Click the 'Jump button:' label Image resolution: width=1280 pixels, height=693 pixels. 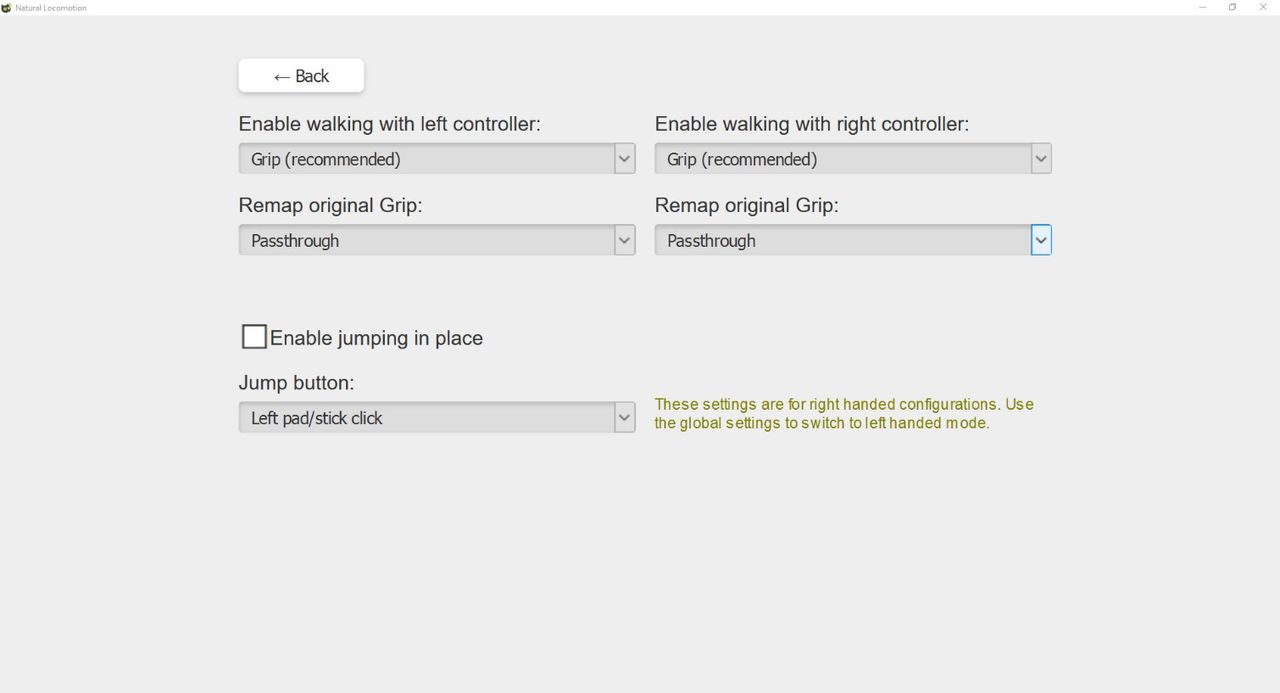(x=296, y=383)
